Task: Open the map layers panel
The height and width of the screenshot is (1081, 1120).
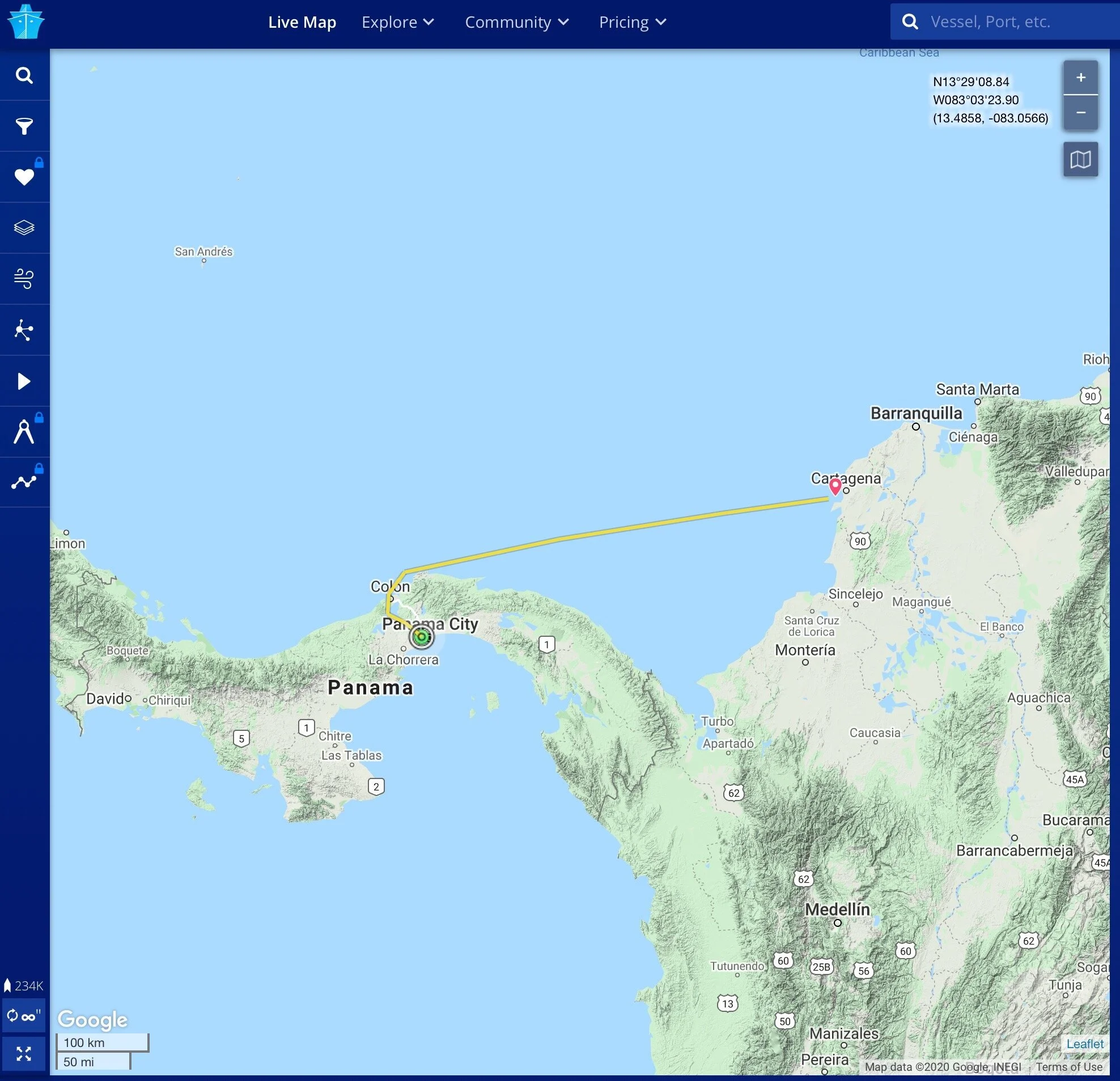Action: pos(24,228)
